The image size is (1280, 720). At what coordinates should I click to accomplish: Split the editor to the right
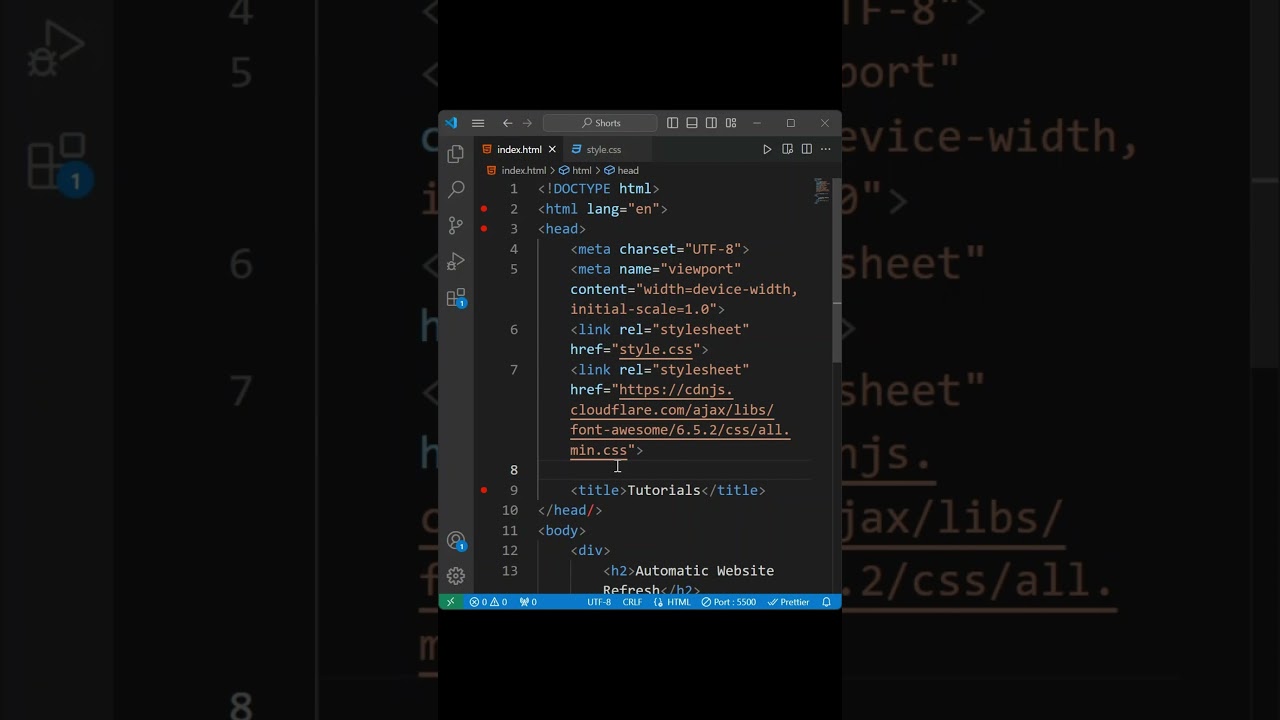point(806,149)
